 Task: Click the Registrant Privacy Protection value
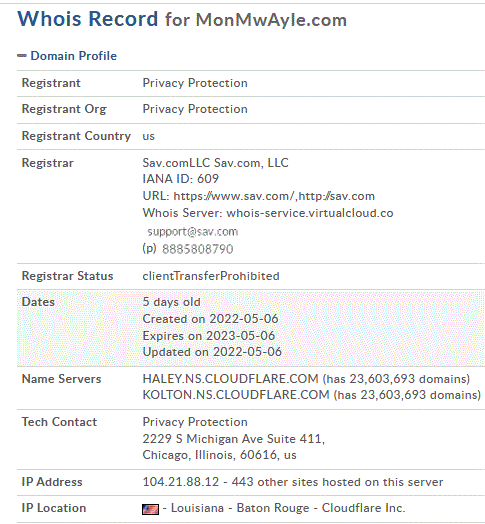point(195,83)
